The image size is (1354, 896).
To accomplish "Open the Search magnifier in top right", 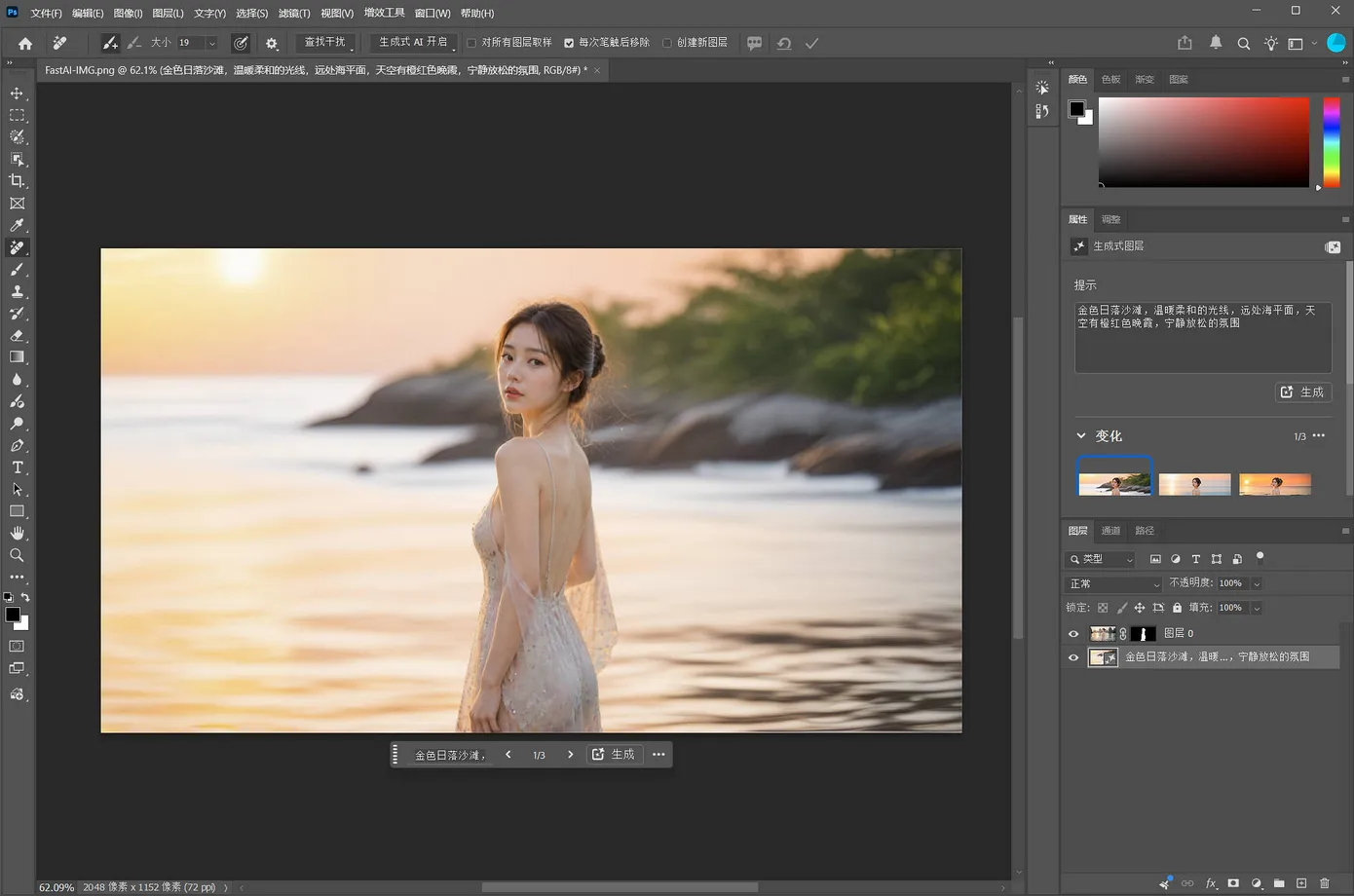I will pyautogui.click(x=1244, y=43).
